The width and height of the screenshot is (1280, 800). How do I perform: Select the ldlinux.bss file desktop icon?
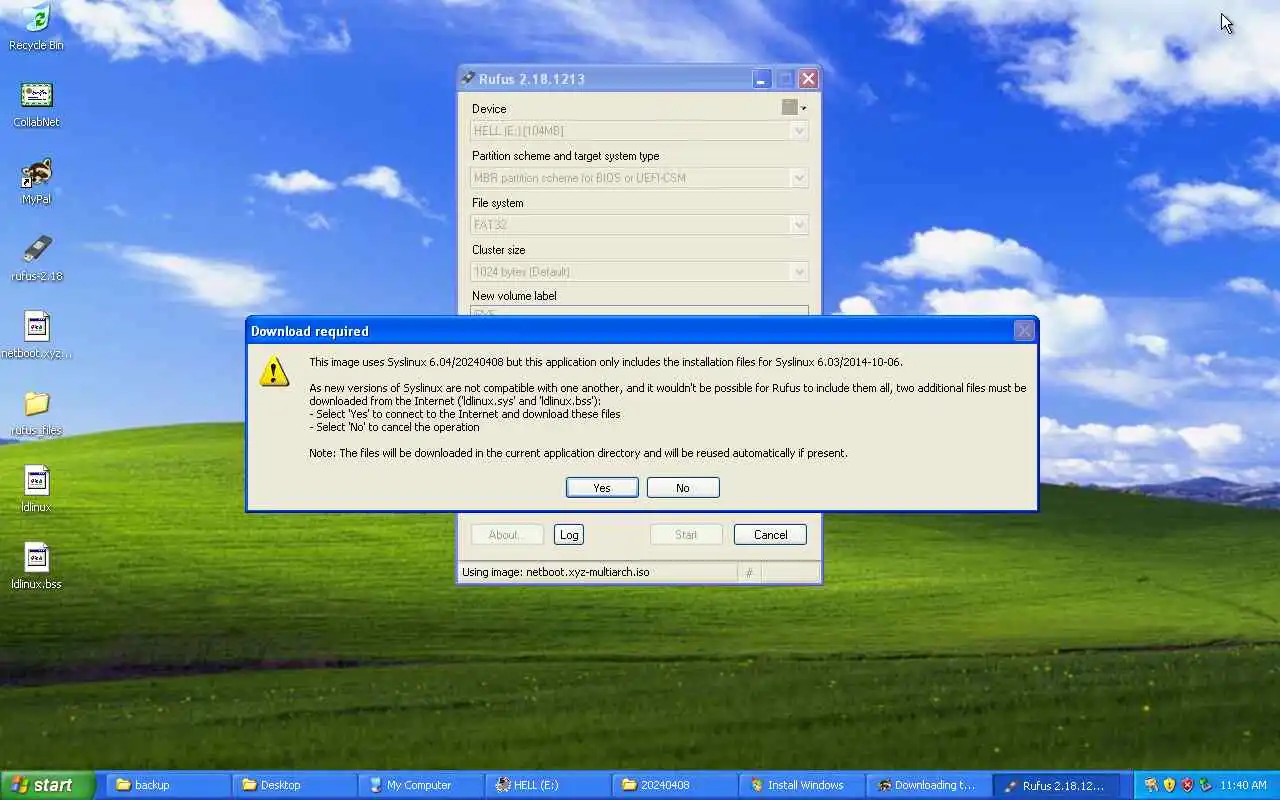point(36,565)
